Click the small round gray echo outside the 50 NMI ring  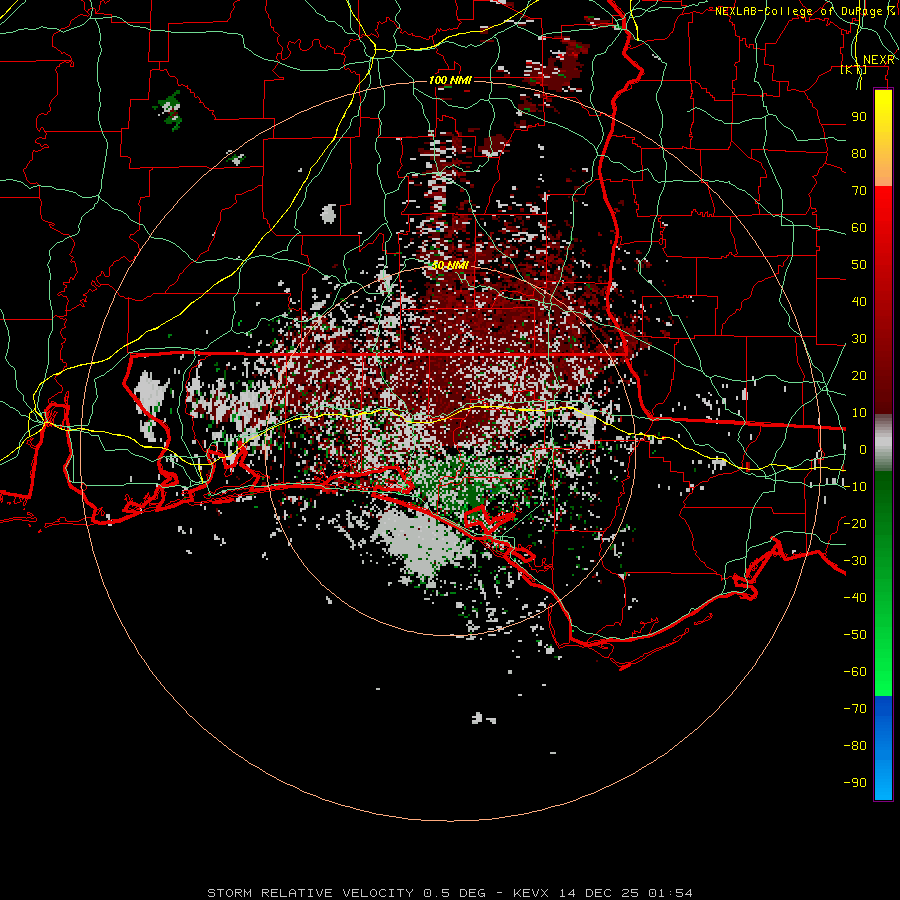[328, 214]
